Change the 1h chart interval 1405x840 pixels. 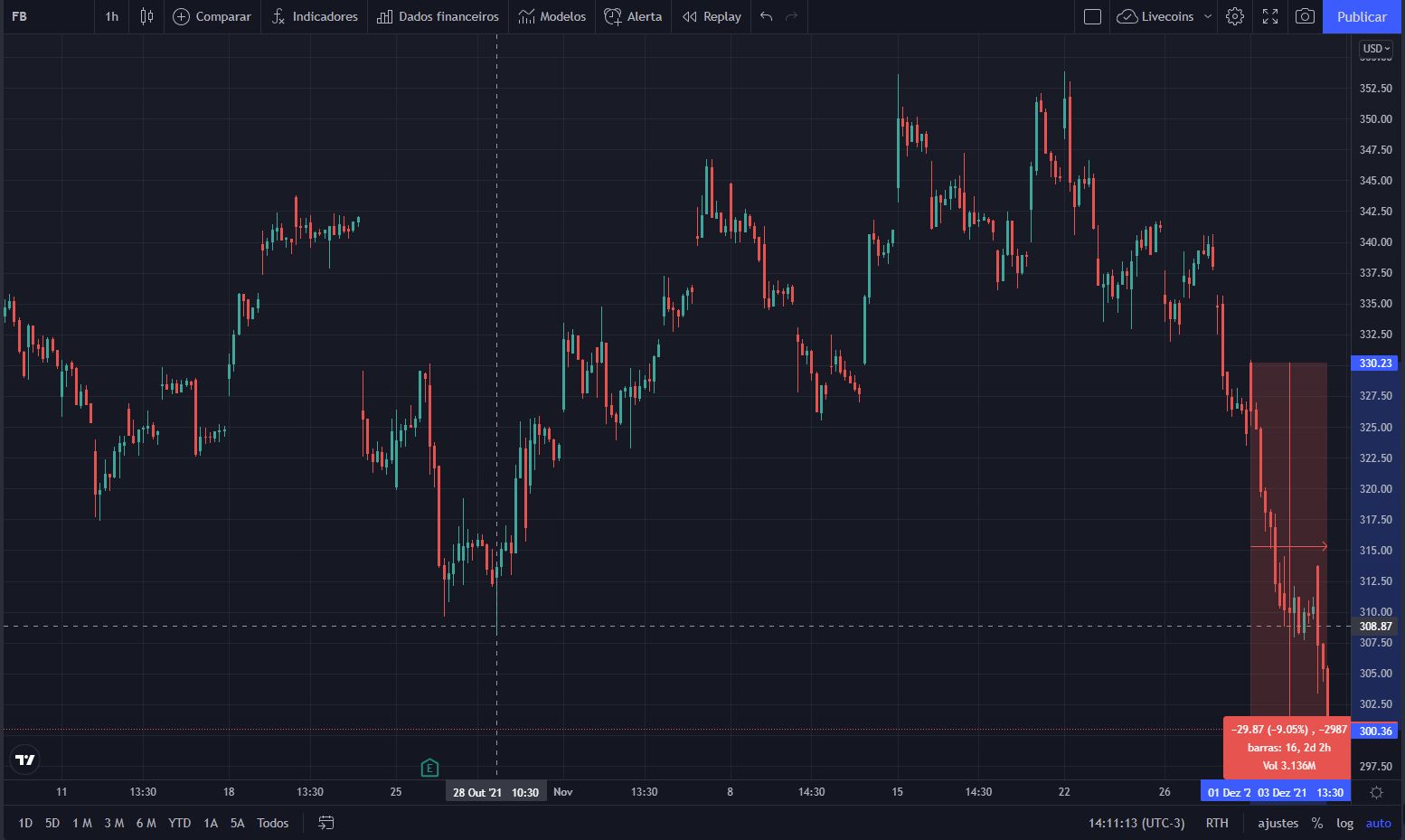click(x=111, y=16)
